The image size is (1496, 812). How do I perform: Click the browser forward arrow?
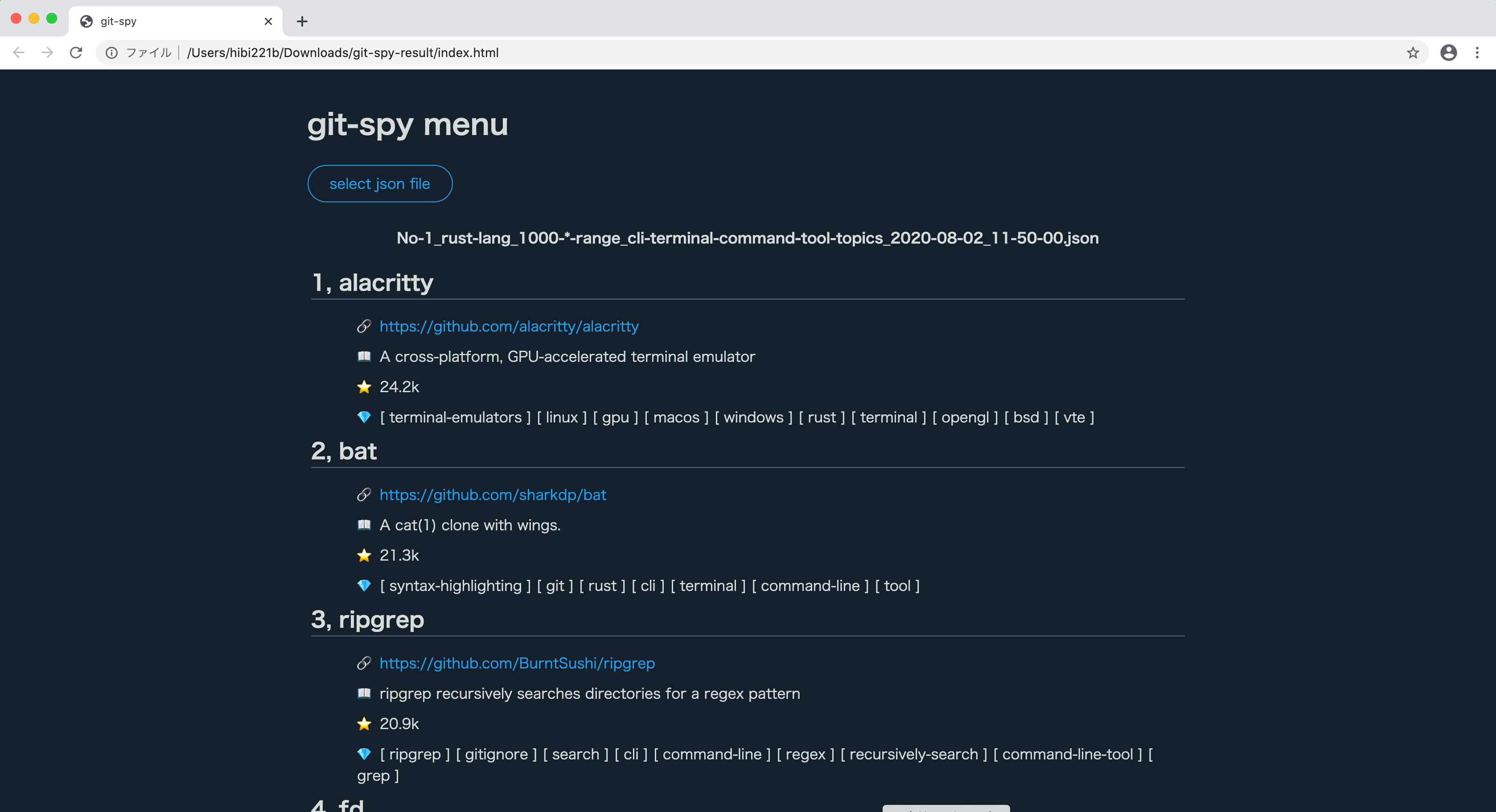(x=47, y=53)
